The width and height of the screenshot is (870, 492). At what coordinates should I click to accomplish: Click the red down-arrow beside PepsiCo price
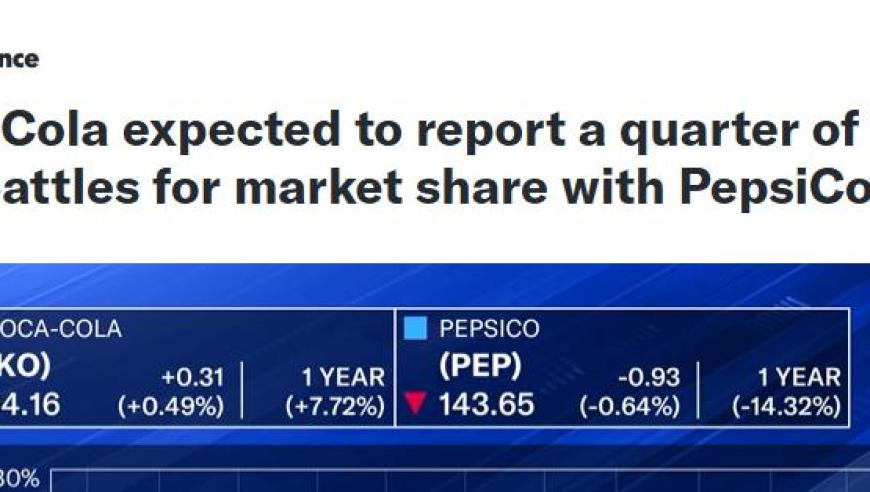pyautogui.click(x=415, y=403)
